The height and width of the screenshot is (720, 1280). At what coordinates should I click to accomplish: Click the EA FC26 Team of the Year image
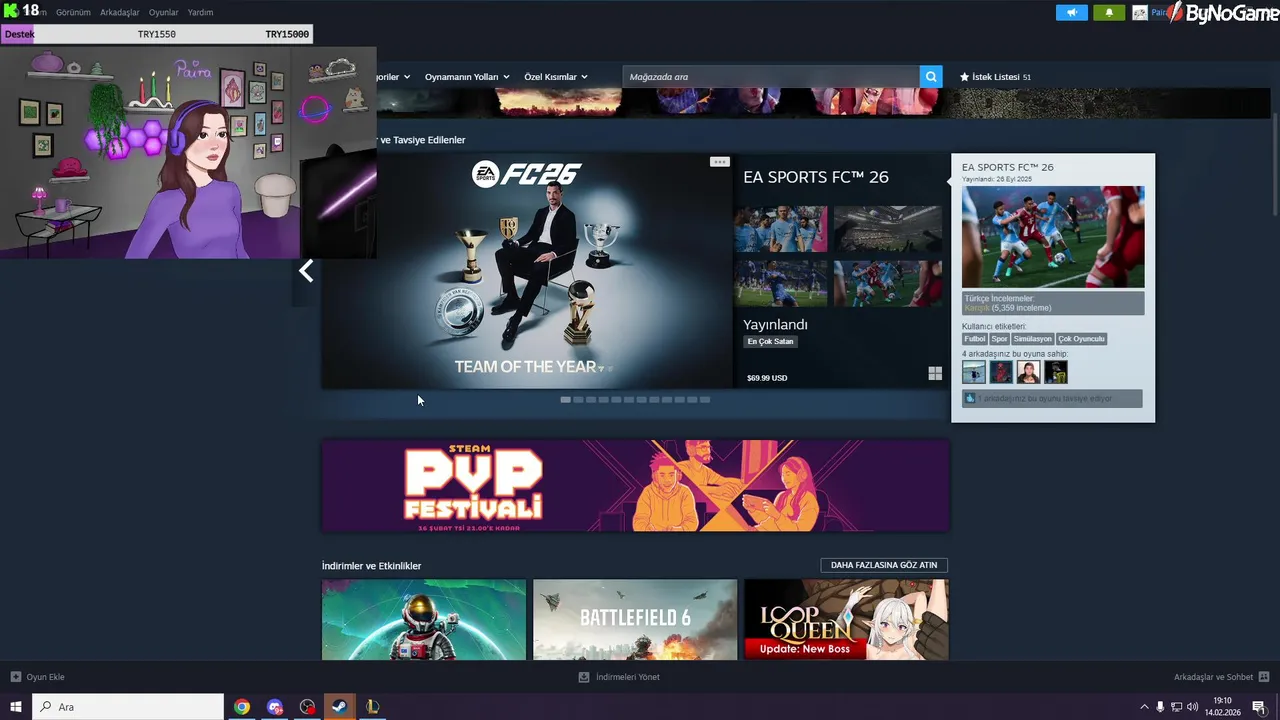[527, 271]
